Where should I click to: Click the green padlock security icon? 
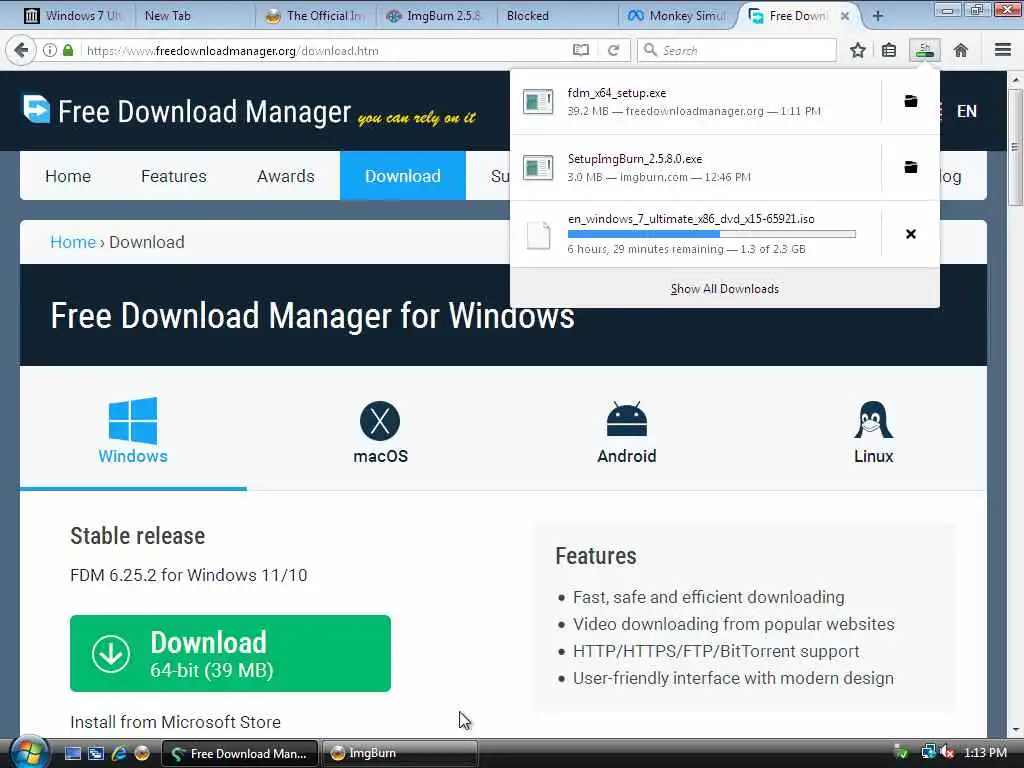(x=68, y=50)
